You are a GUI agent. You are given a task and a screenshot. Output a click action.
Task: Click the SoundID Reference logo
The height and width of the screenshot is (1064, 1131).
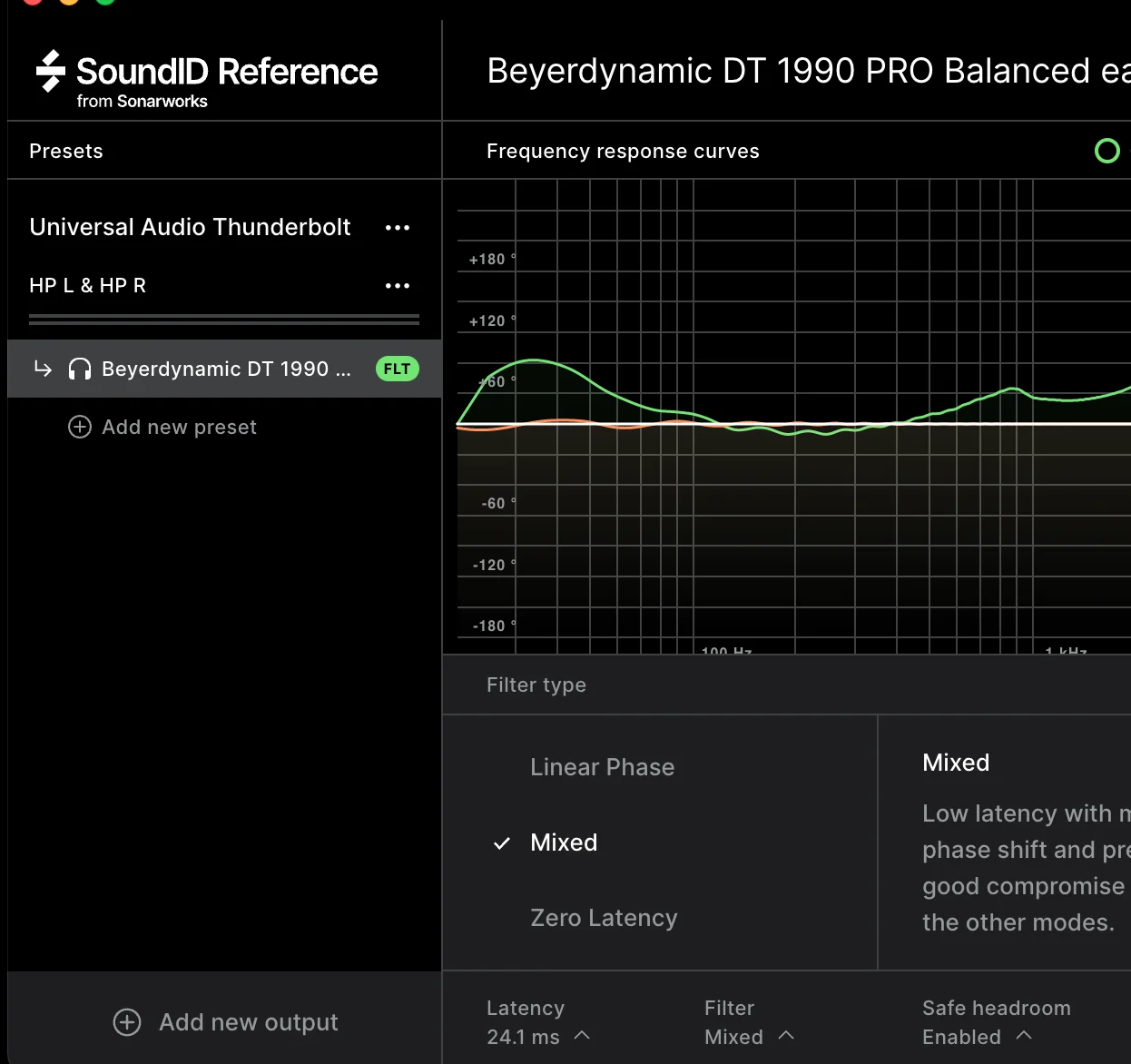click(207, 78)
